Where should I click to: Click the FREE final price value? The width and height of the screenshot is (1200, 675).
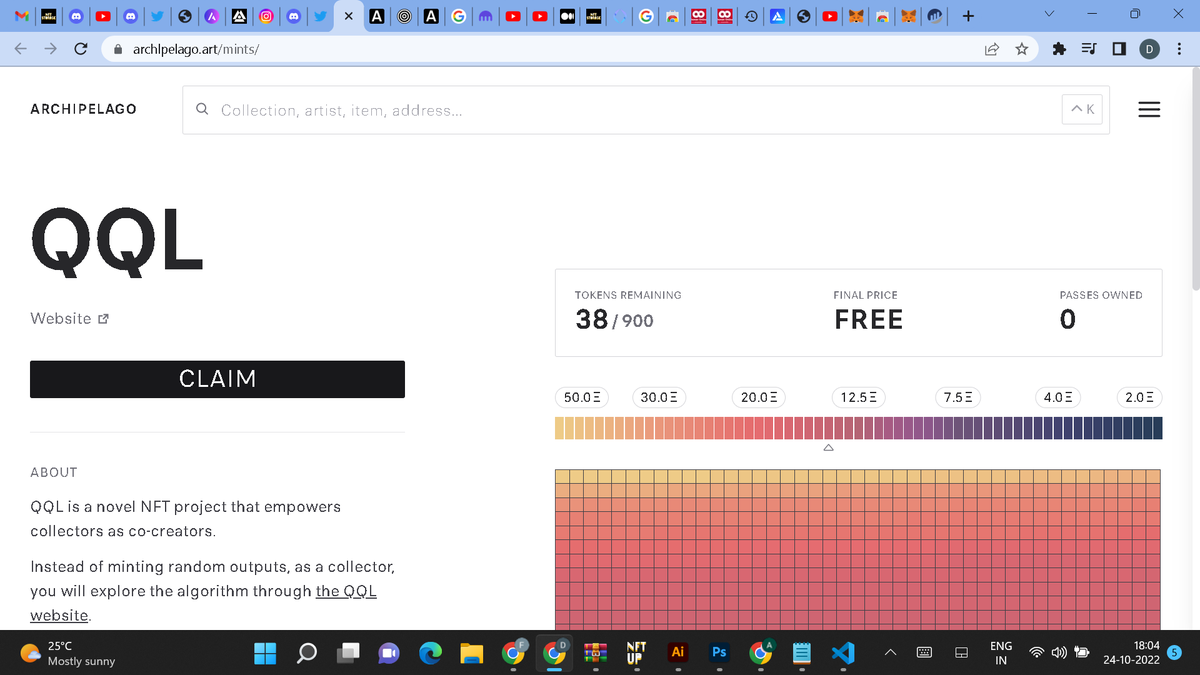pyautogui.click(x=868, y=320)
